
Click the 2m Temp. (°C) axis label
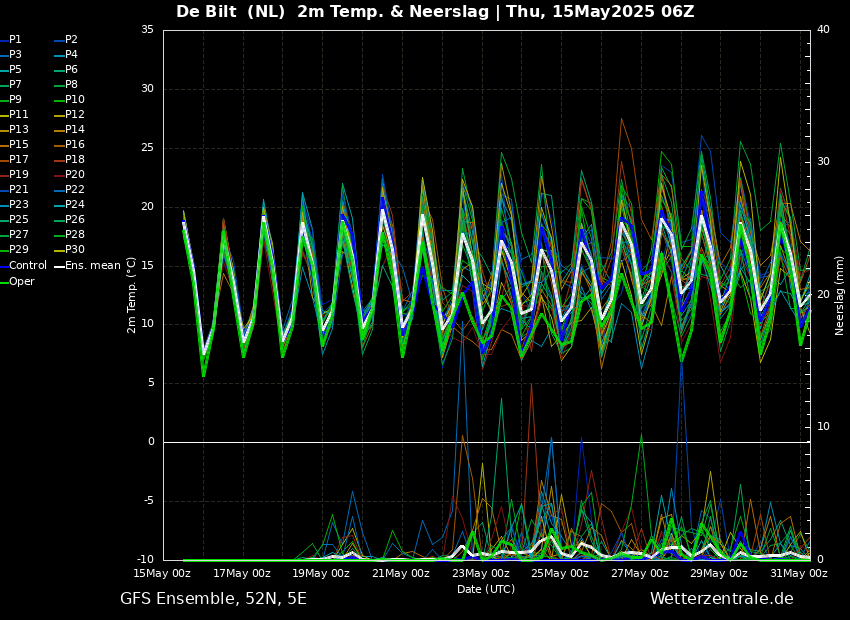tap(132, 295)
